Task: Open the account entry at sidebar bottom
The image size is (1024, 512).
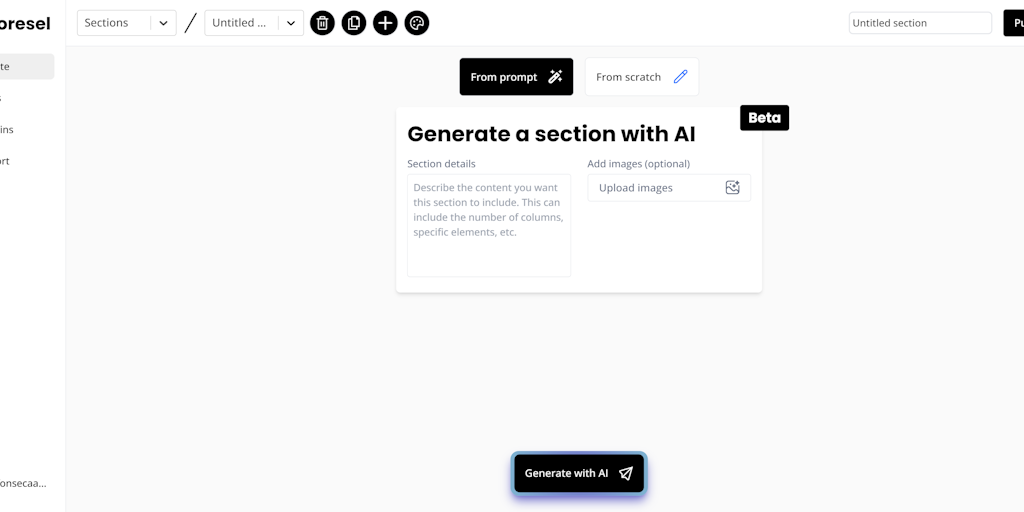Action: pyautogui.click(x=24, y=483)
